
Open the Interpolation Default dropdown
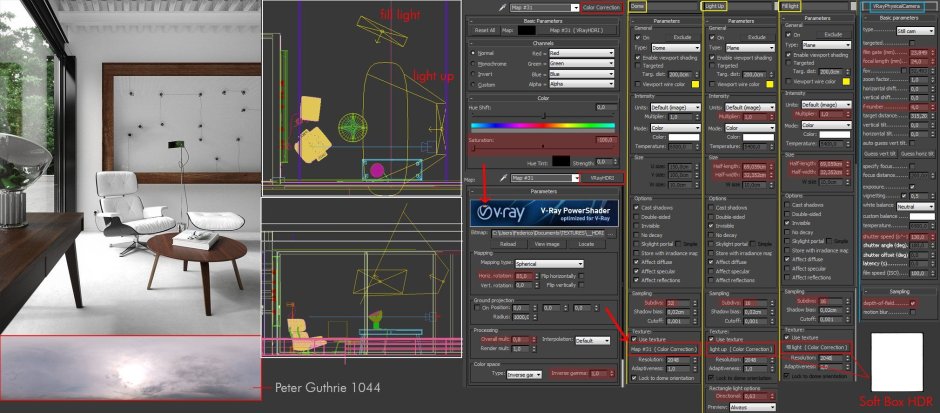pyautogui.click(x=592, y=340)
